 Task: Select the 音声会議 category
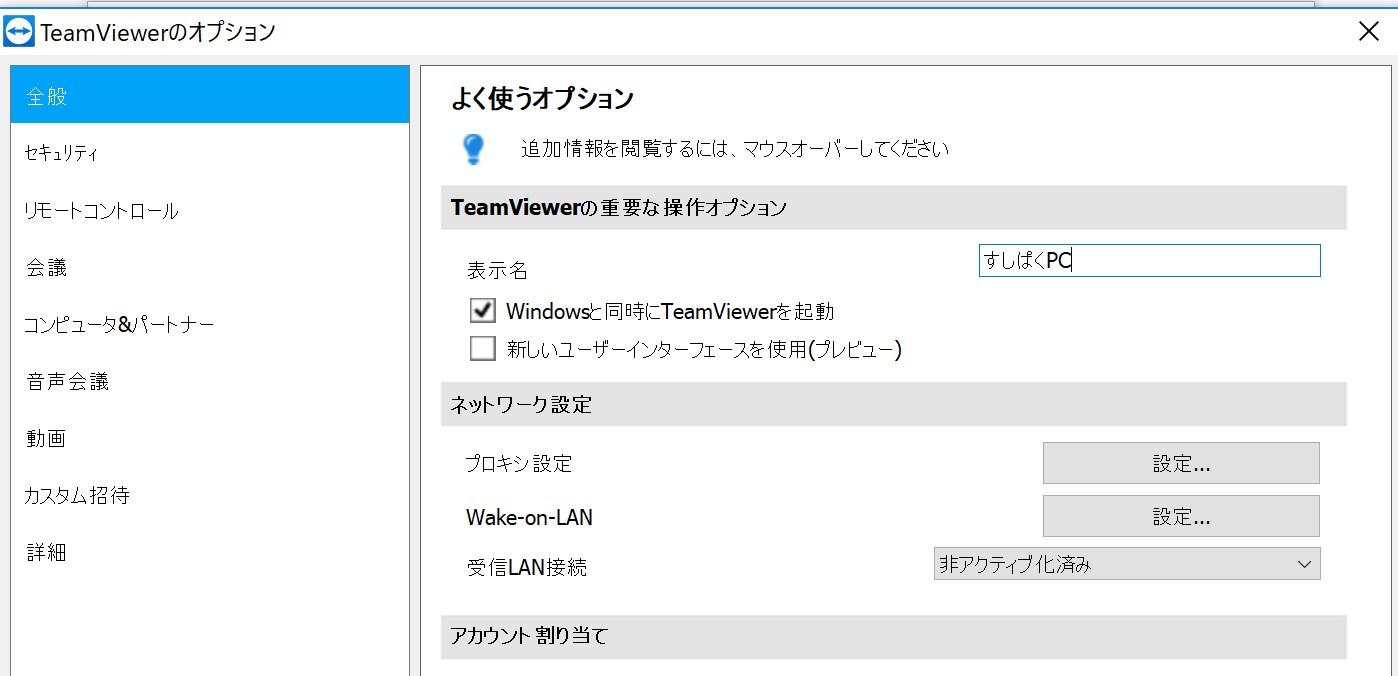pyautogui.click(x=210, y=381)
